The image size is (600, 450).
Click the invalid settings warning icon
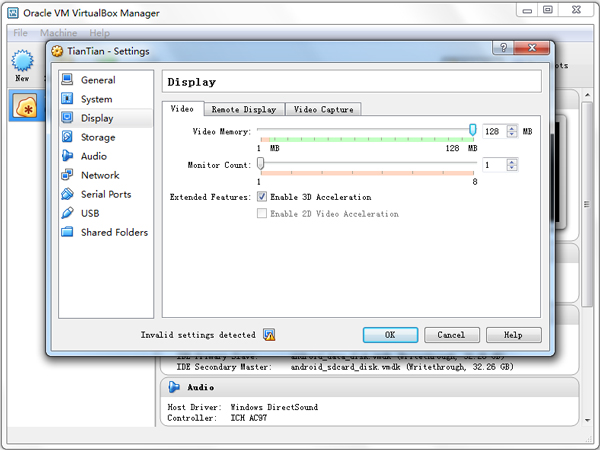point(269,335)
